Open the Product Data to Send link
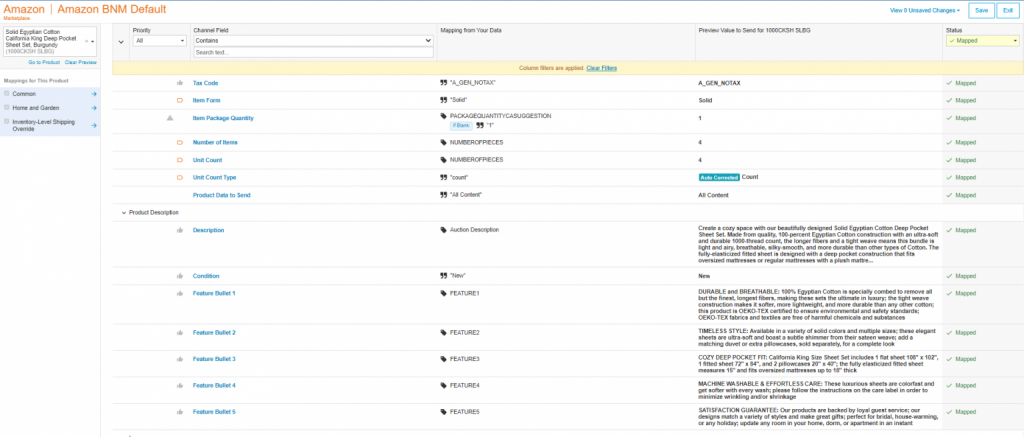Viewport: 1024px width, 437px height. 221,195
